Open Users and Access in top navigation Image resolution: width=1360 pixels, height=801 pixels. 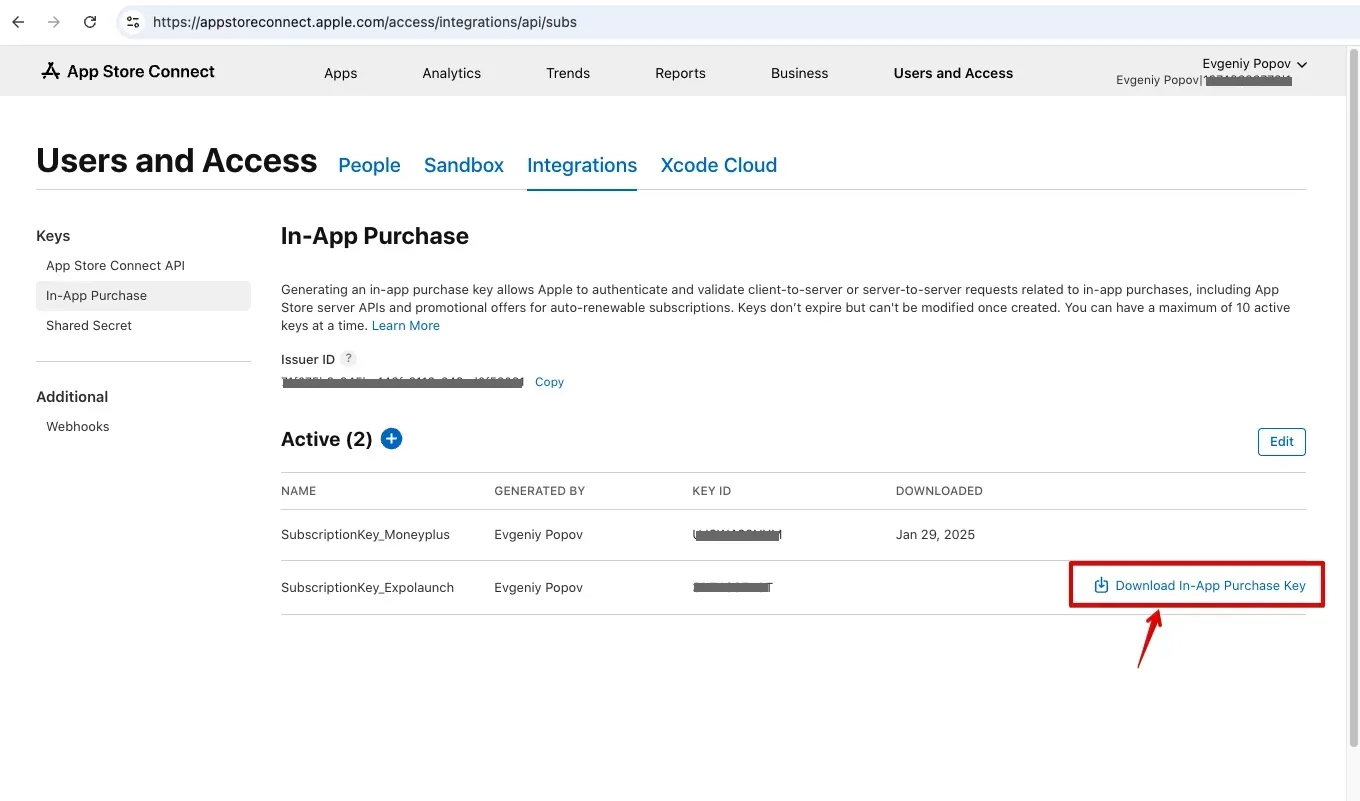click(x=953, y=73)
